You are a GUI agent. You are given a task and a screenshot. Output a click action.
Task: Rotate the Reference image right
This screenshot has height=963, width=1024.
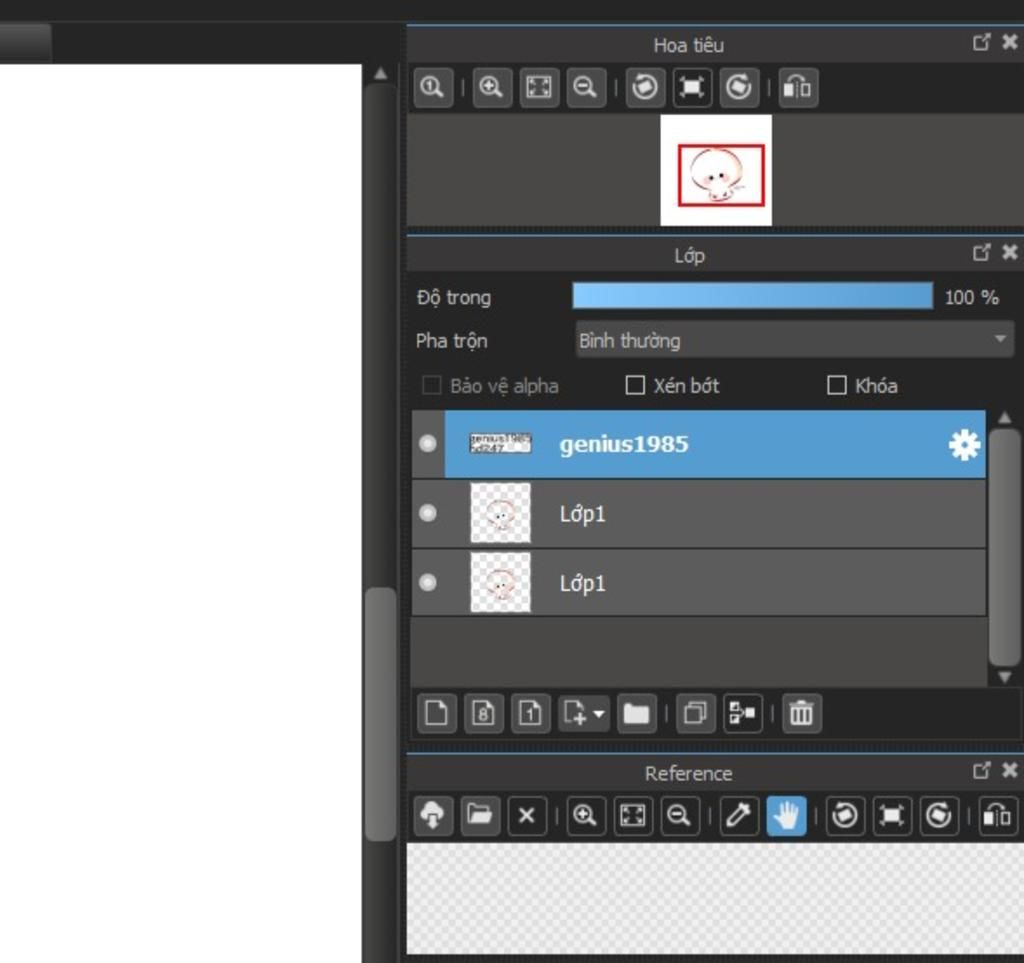tap(939, 815)
